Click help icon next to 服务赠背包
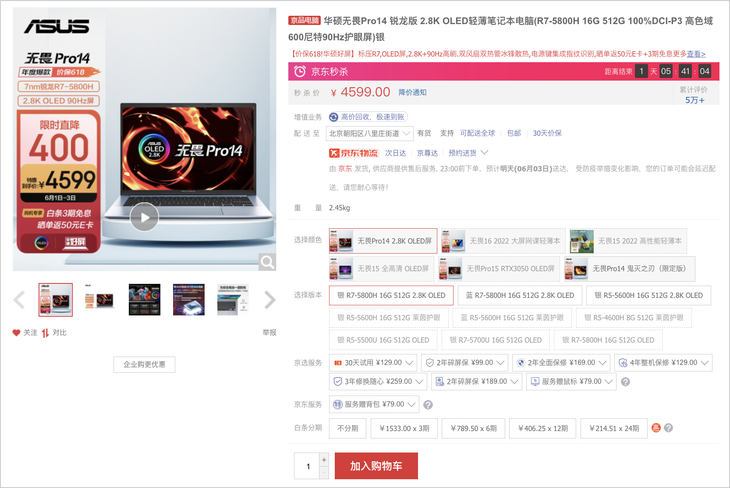 tap(428, 405)
